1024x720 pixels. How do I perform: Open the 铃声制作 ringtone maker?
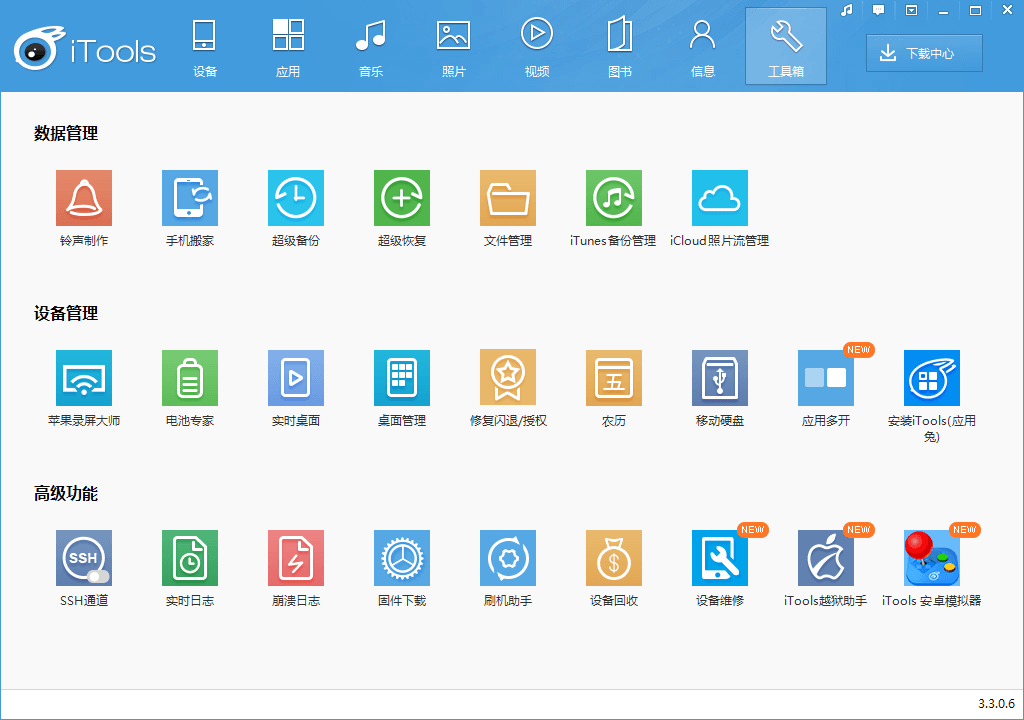84,198
